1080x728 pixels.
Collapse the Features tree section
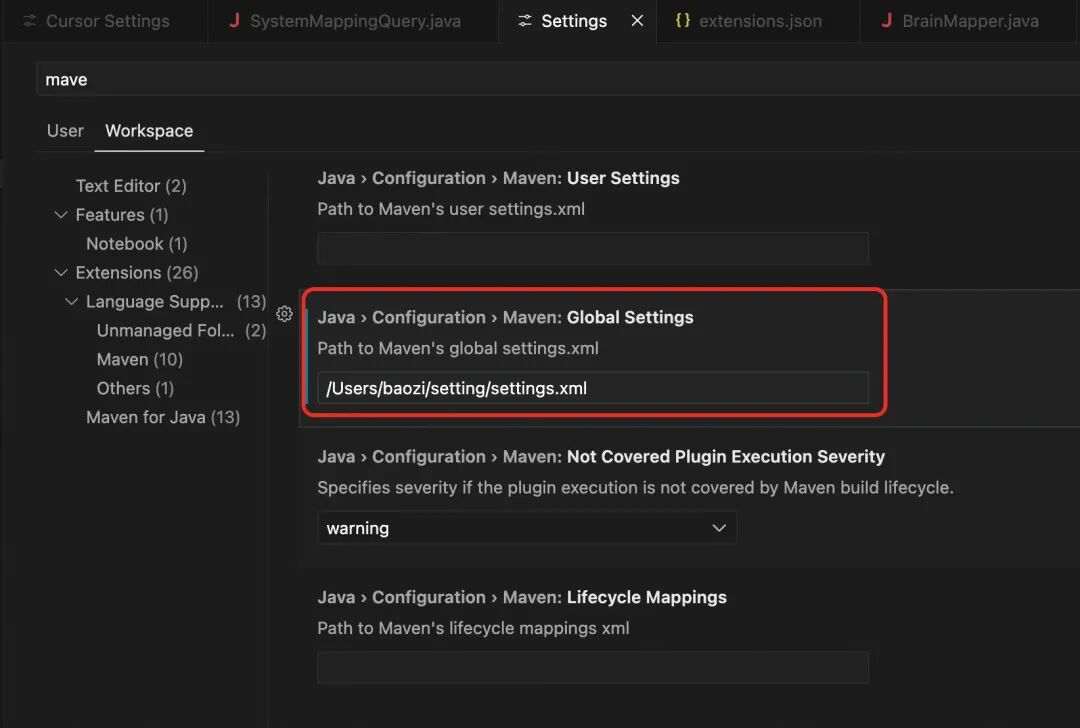click(x=61, y=215)
